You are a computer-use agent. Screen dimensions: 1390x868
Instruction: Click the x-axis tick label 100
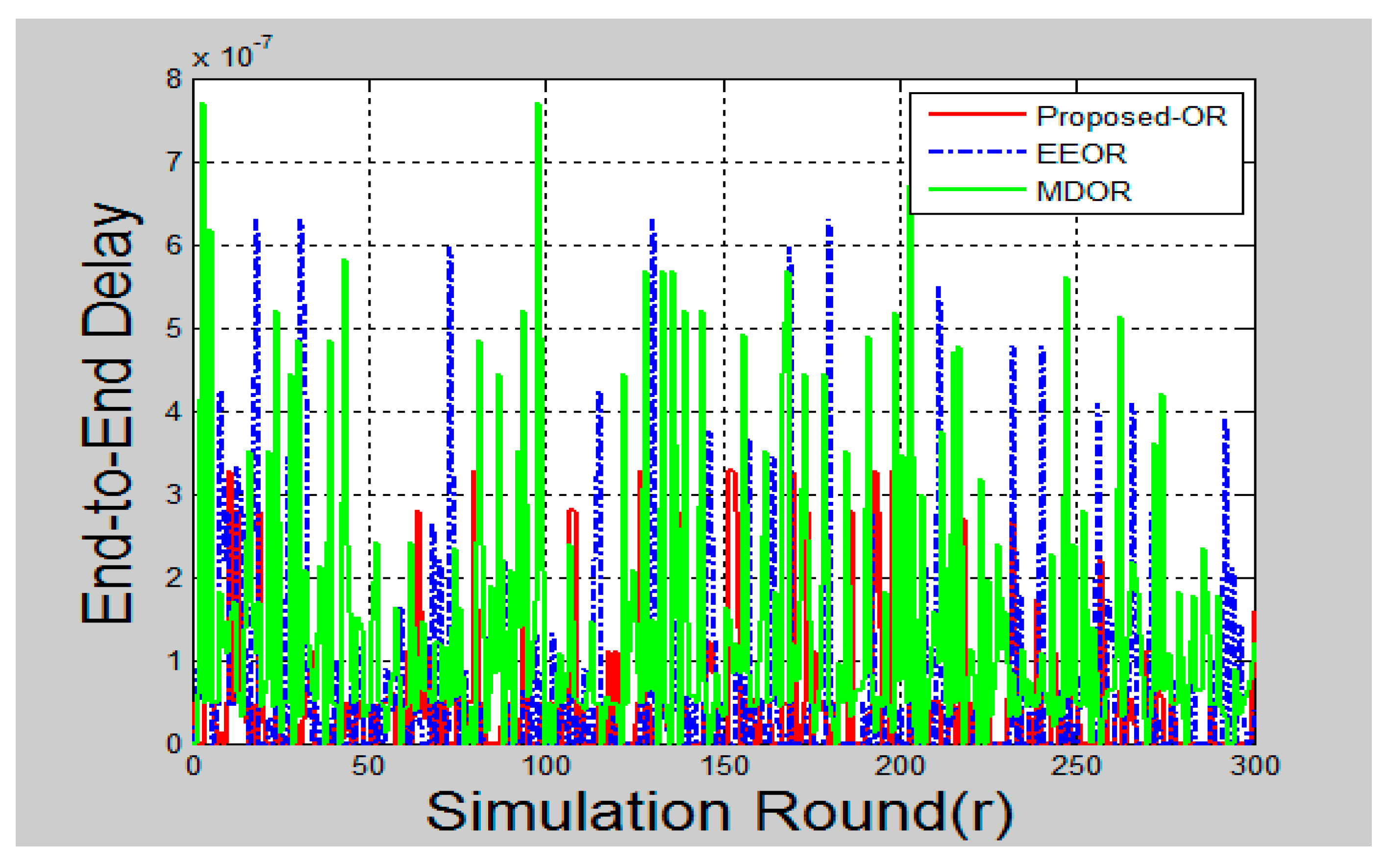546,767
